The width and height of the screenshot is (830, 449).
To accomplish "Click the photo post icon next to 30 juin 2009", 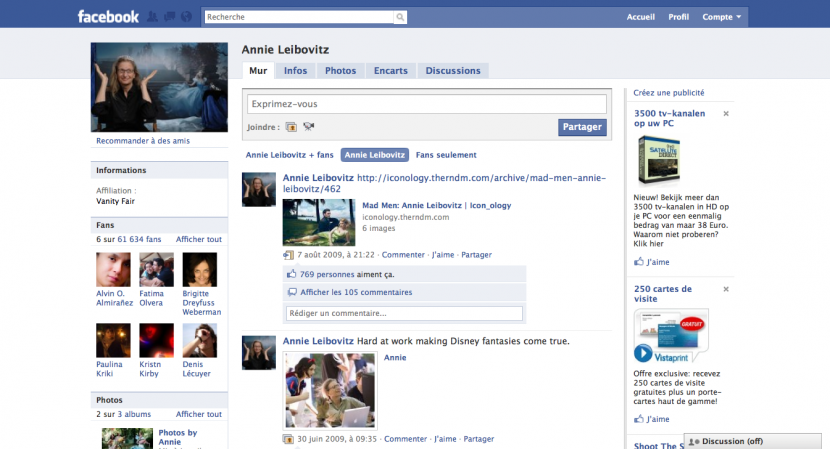I will pos(288,439).
